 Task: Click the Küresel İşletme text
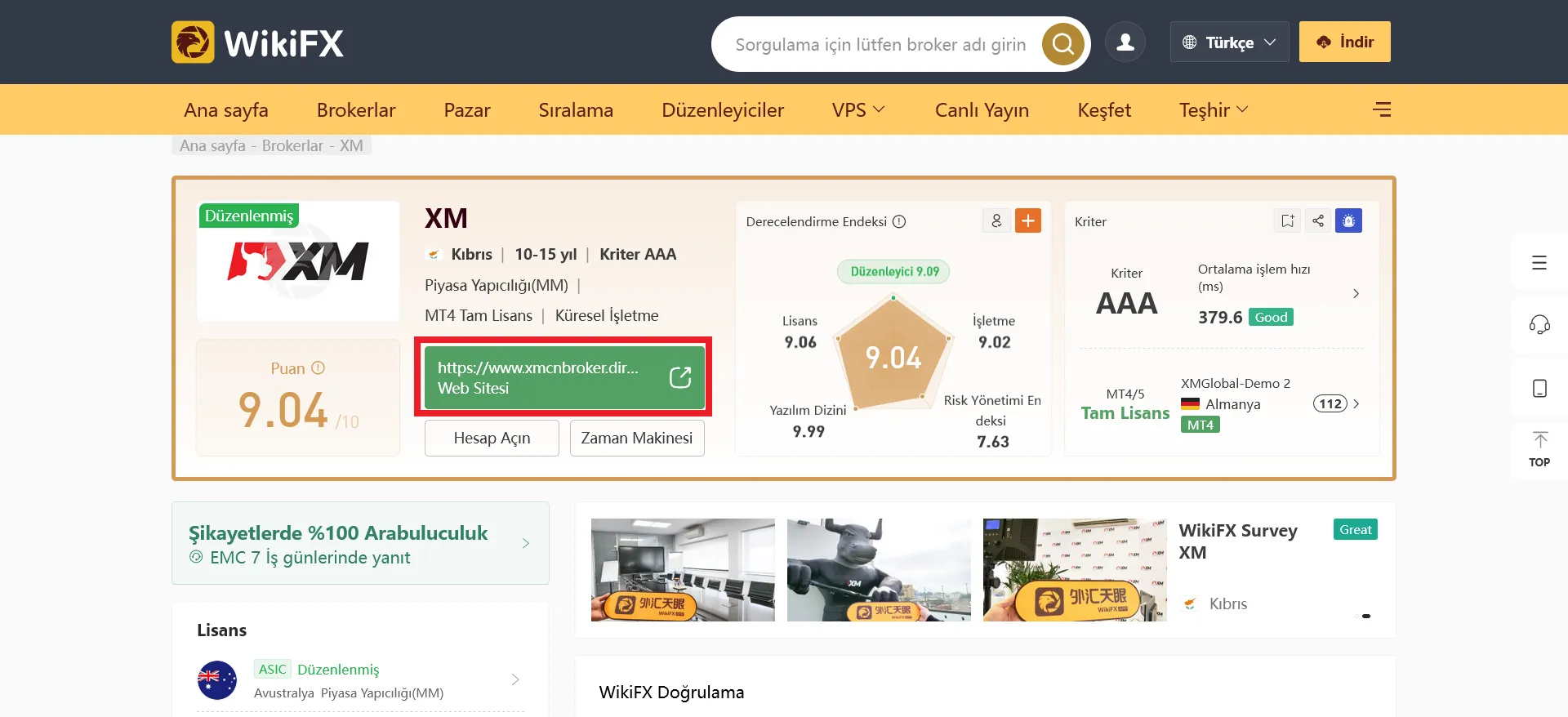coord(607,315)
